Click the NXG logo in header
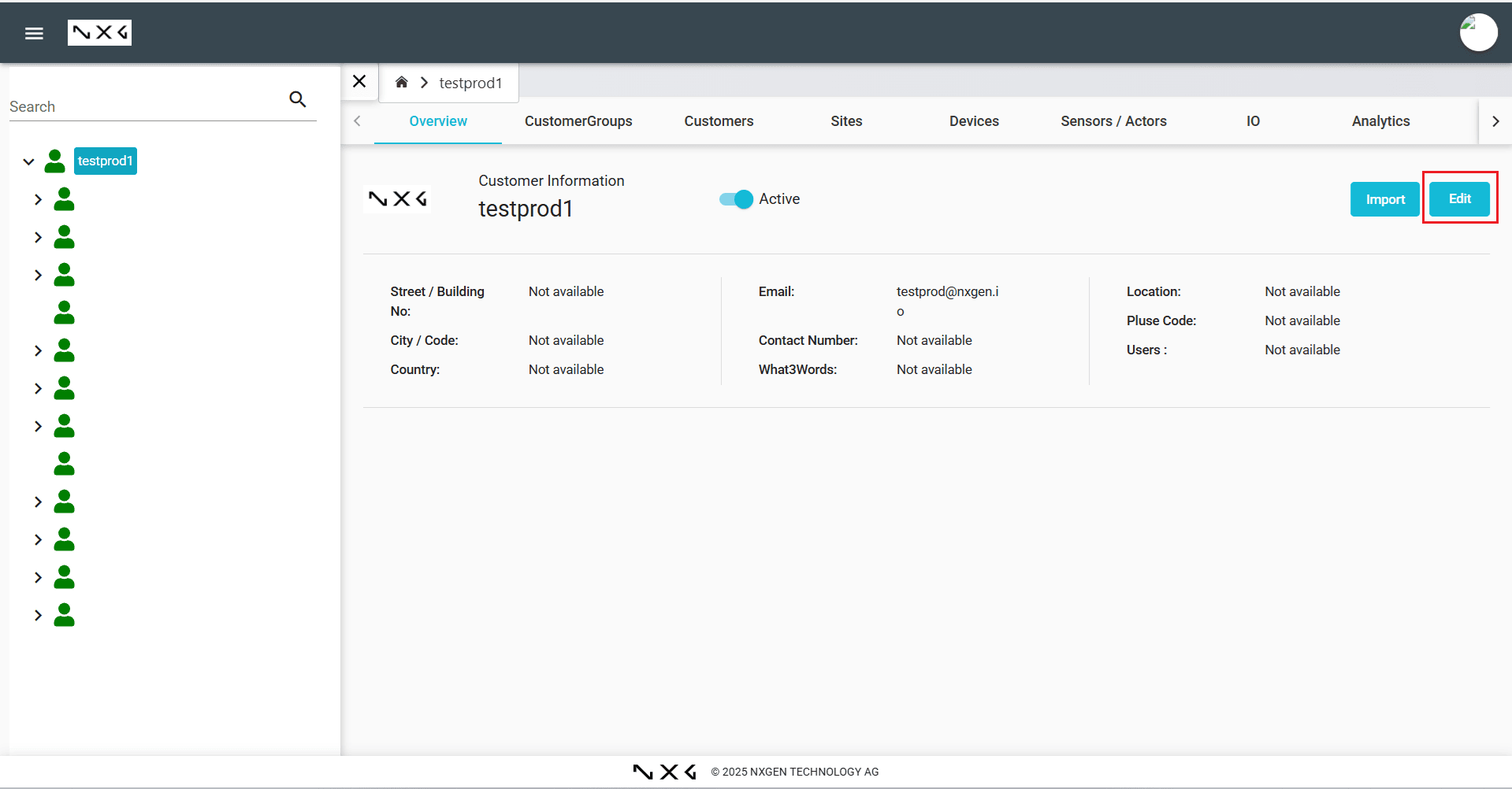The image size is (1512, 789). pos(99,33)
